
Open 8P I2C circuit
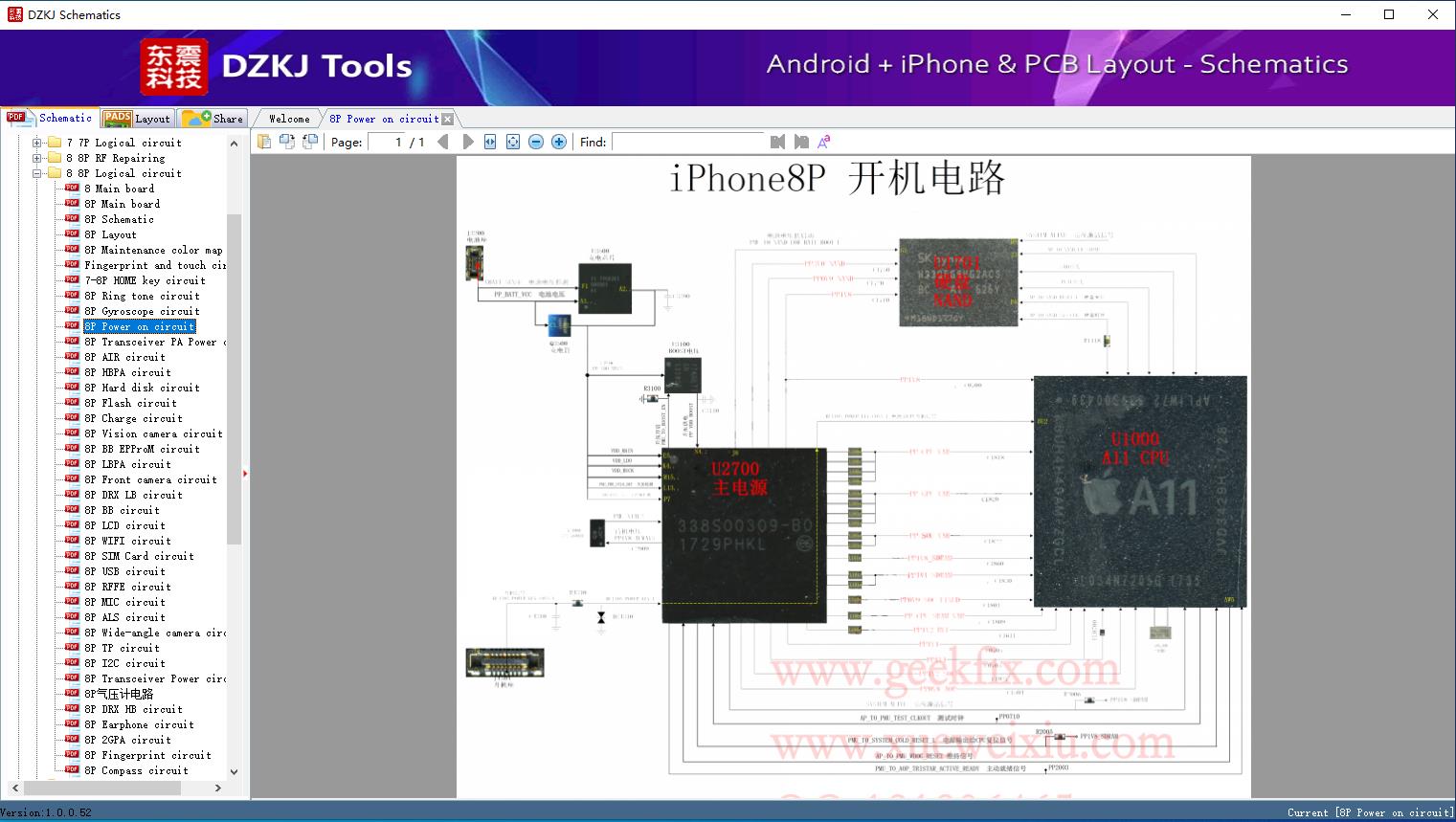[124, 663]
